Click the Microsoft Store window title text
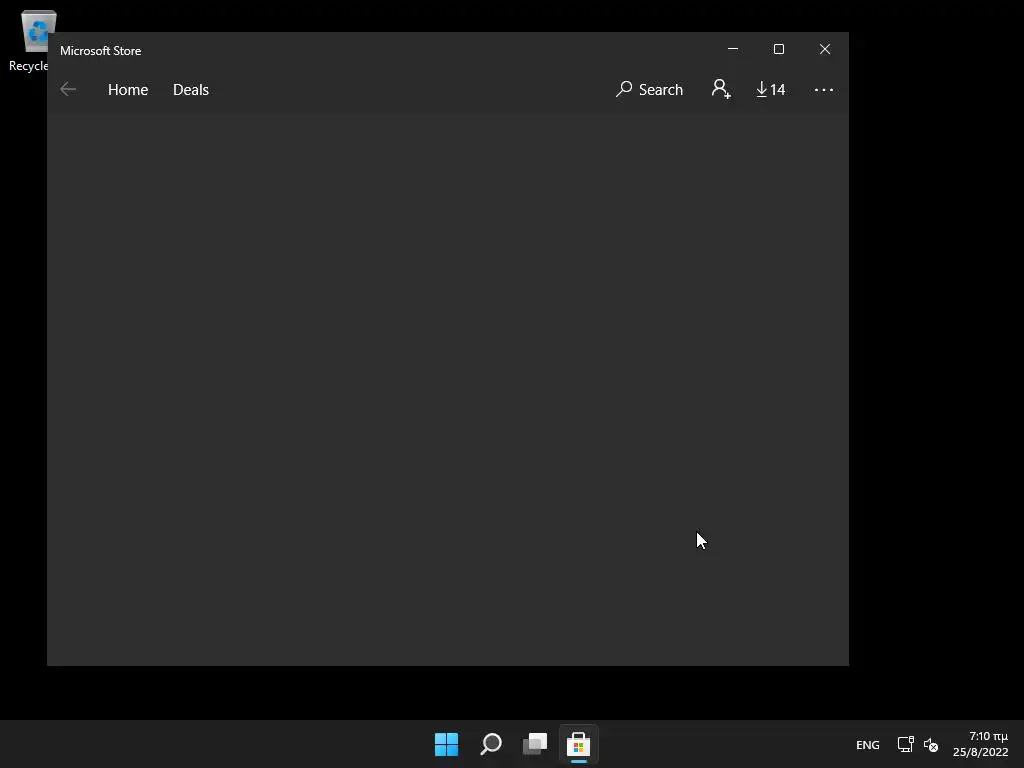The image size is (1024, 768). click(x=101, y=51)
